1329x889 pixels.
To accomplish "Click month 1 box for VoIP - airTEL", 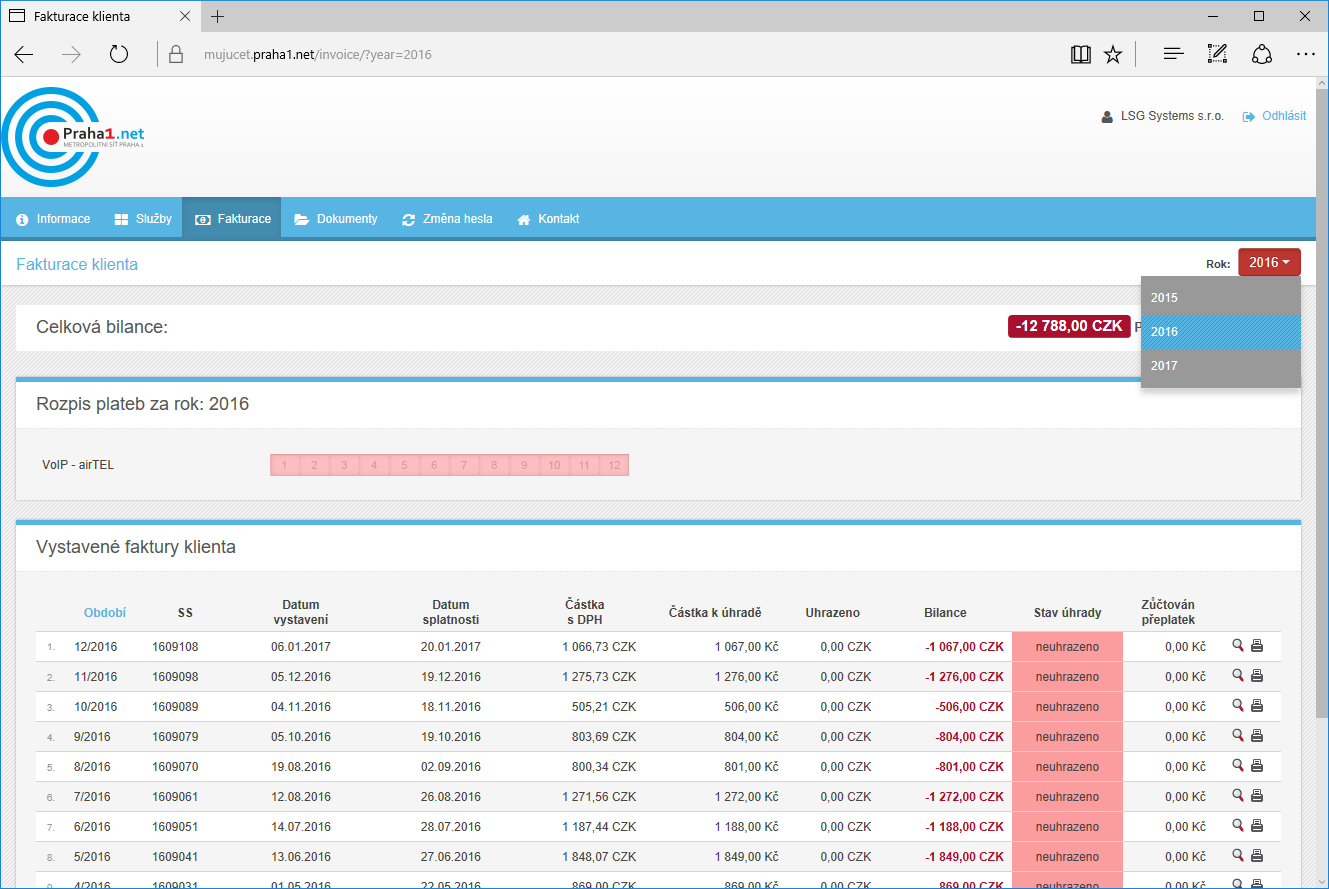I will [x=285, y=465].
